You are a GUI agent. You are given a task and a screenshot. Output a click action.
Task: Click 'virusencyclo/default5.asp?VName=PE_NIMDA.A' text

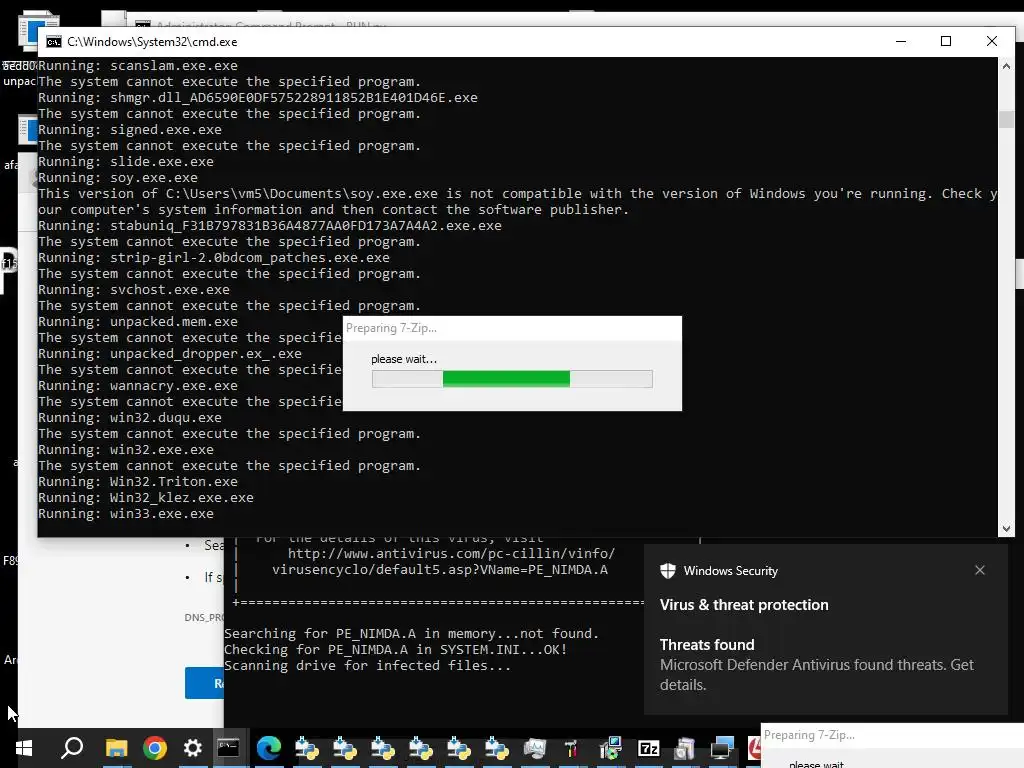click(x=440, y=569)
